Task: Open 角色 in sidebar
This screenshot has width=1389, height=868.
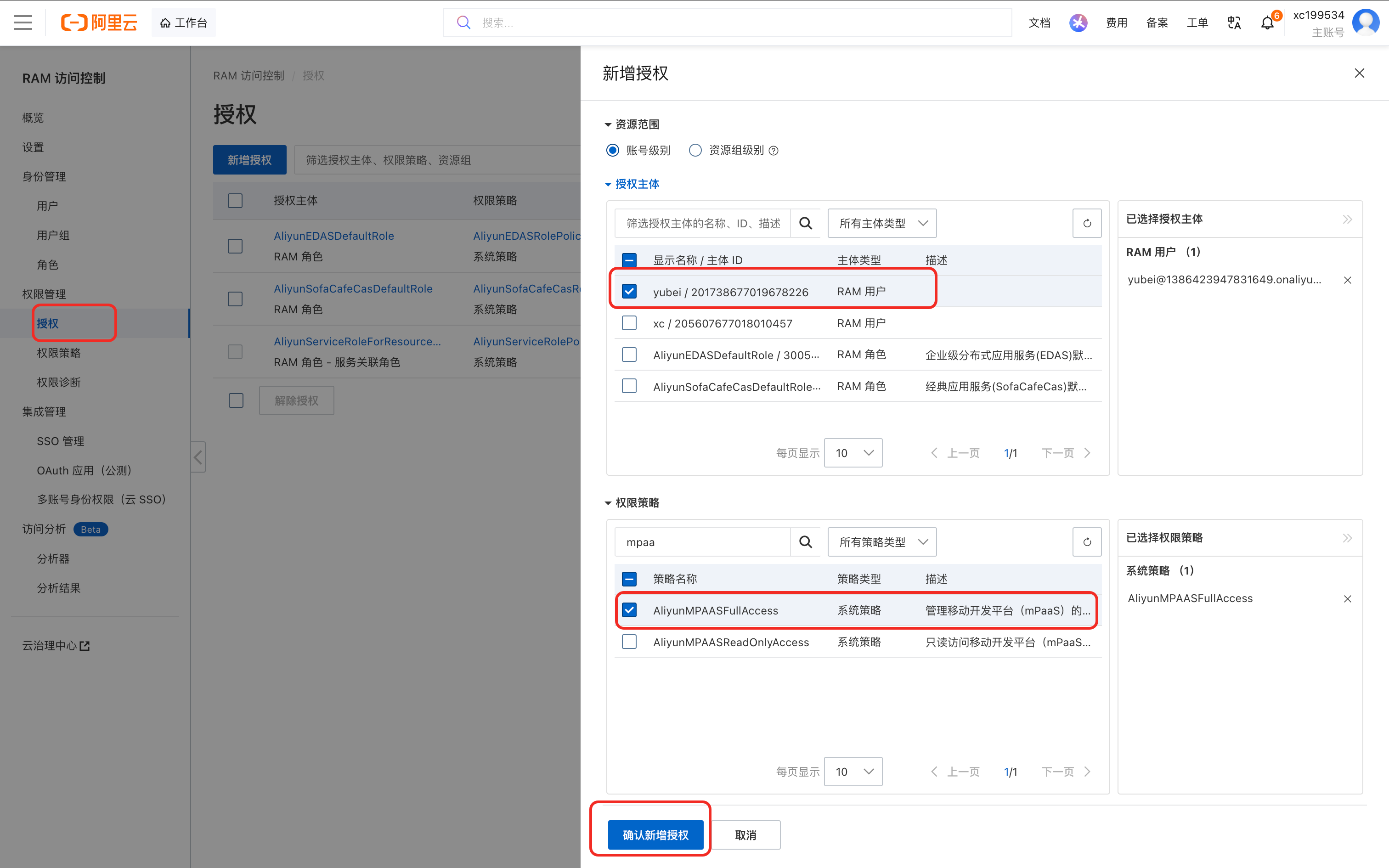Action: click(x=48, y=265)
